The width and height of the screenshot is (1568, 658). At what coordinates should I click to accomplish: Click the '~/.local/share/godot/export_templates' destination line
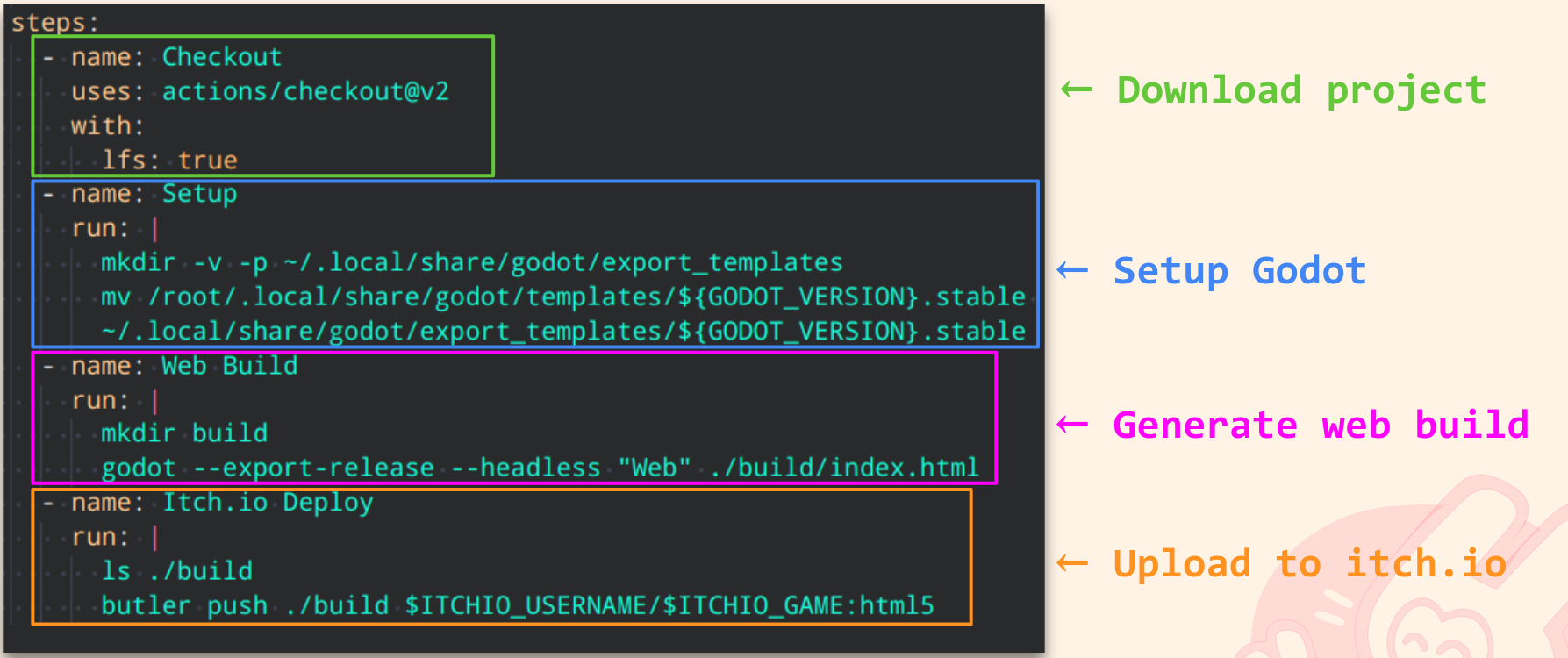pyautogui.click(x=563, y=331)
